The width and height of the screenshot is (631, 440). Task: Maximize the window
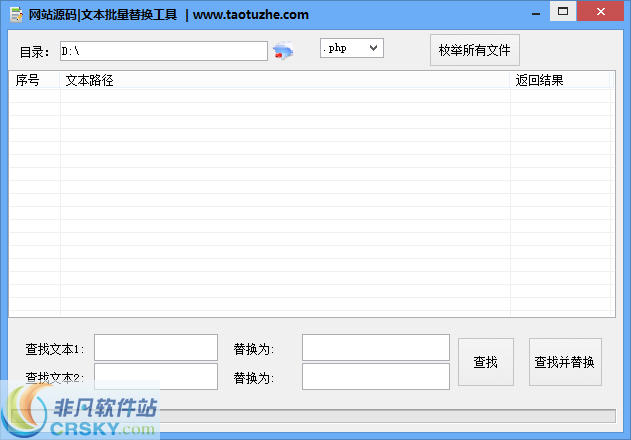click(x=563, y=11)
